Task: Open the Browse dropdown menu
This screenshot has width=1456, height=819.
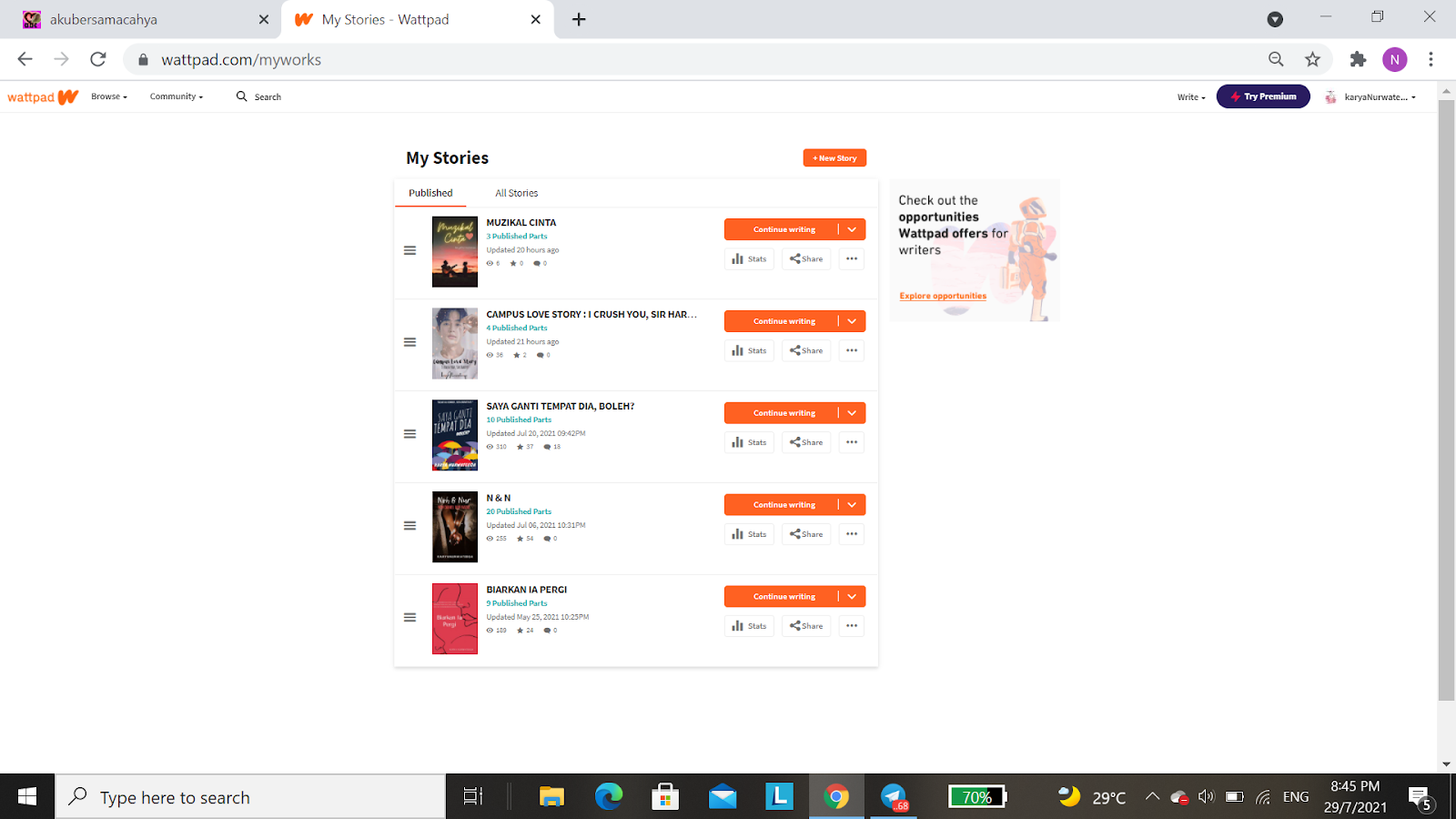Action: pos(109,96)
